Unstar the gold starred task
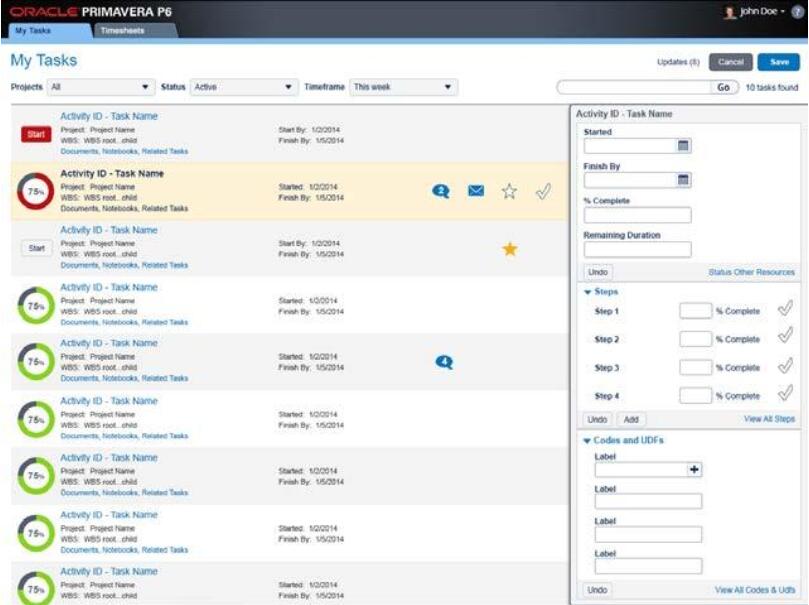The image size is (809, 605). (x=510, y=249)
